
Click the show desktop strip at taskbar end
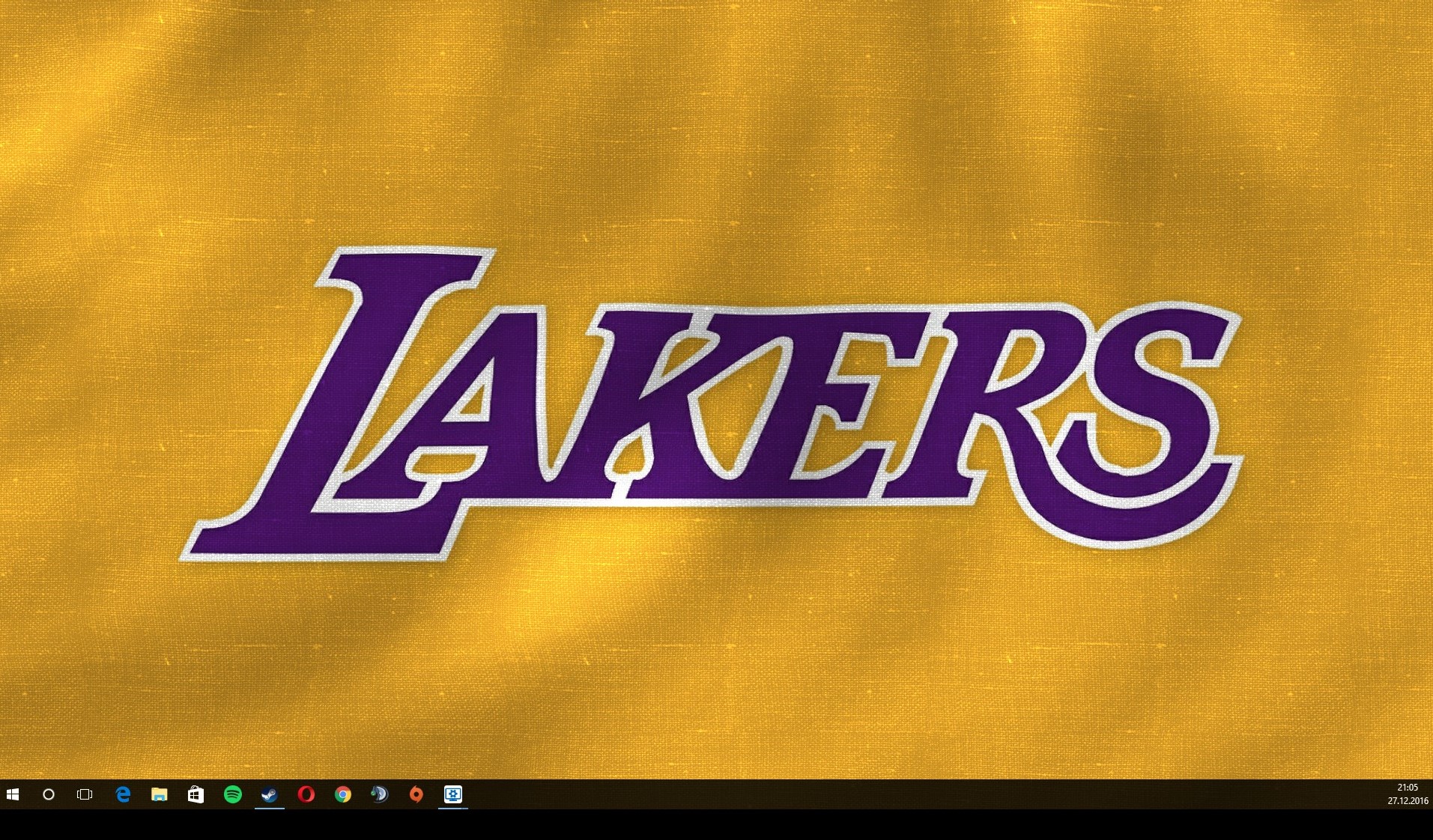point(1431,794)
